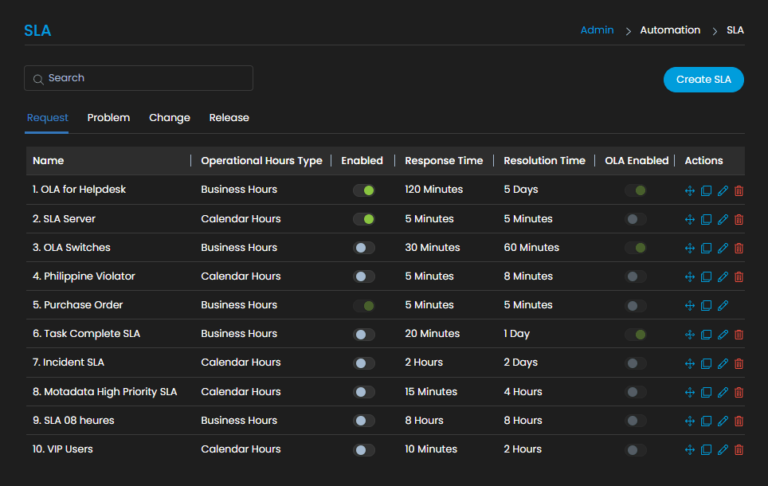Turn off OLA Enabled for Task Complete SLA

click(x=635, y=334)
